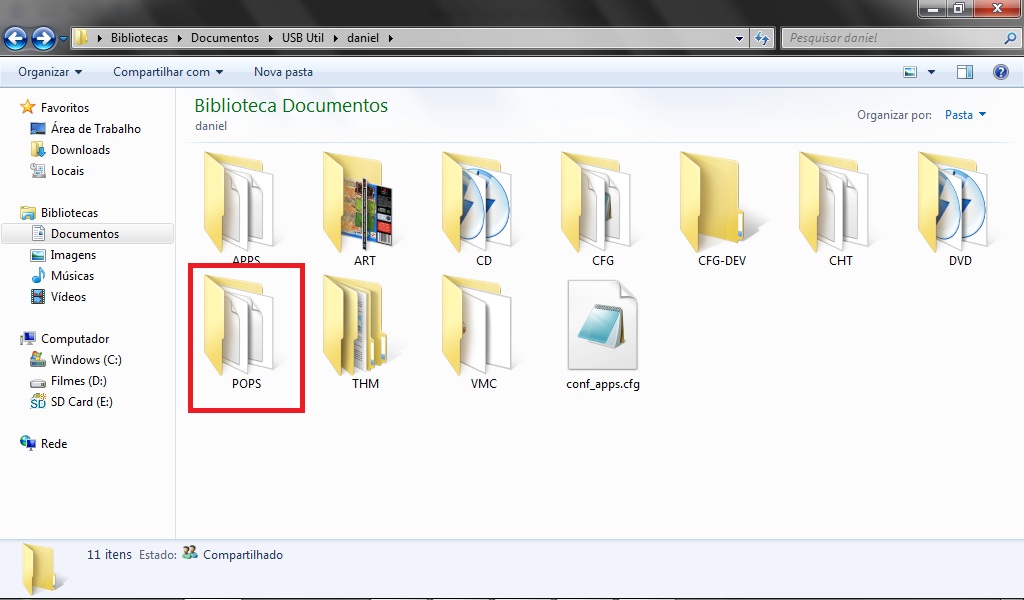The image size is (1024, 600).
Task: Open the CFG-DEV folder
Action: click(x=721, y=205)
